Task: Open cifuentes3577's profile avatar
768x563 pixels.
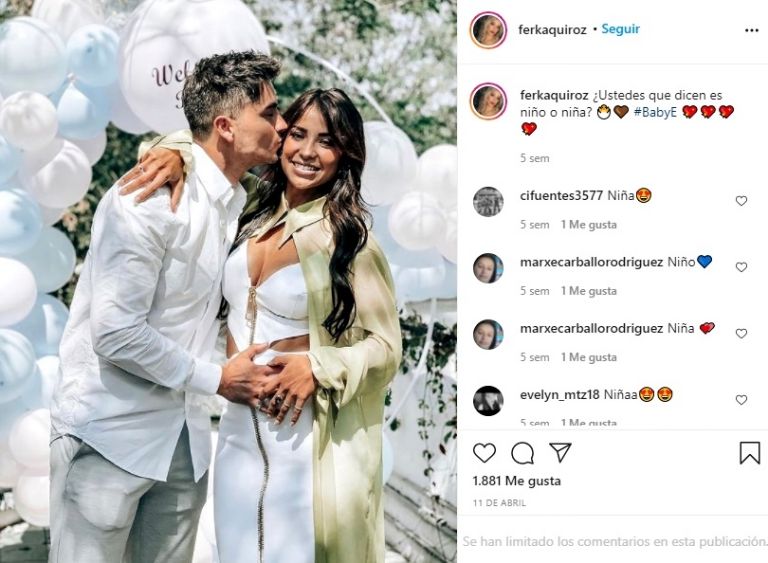Action: point(488,201)
